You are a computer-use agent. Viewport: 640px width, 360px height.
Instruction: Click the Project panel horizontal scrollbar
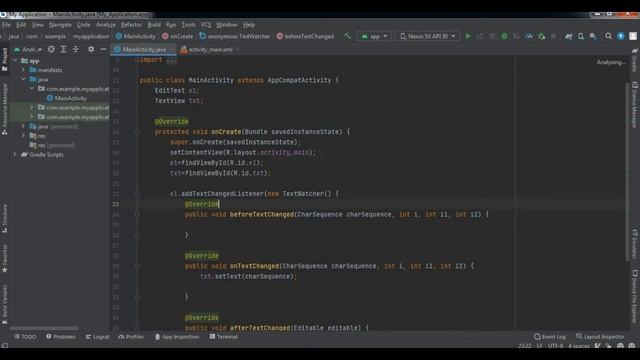[44, 328]
